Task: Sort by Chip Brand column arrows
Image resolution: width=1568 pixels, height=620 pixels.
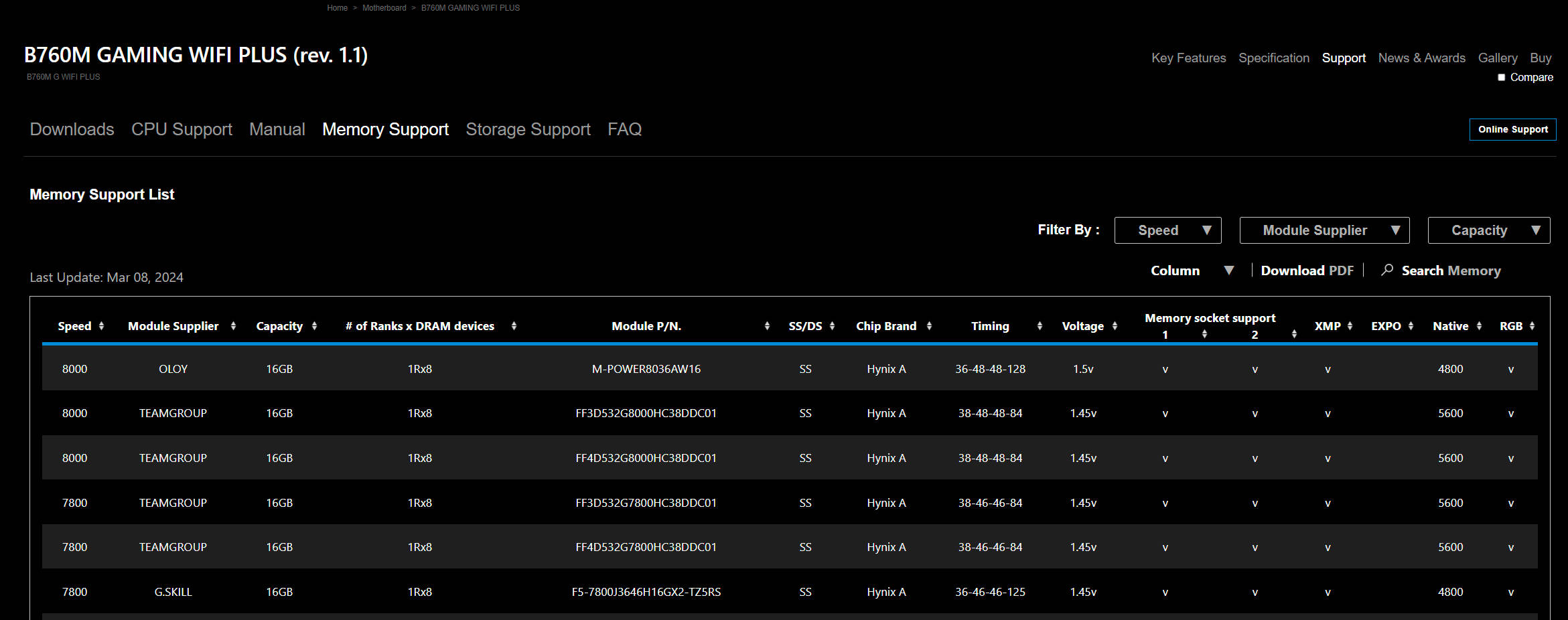Action: (929, 326)
